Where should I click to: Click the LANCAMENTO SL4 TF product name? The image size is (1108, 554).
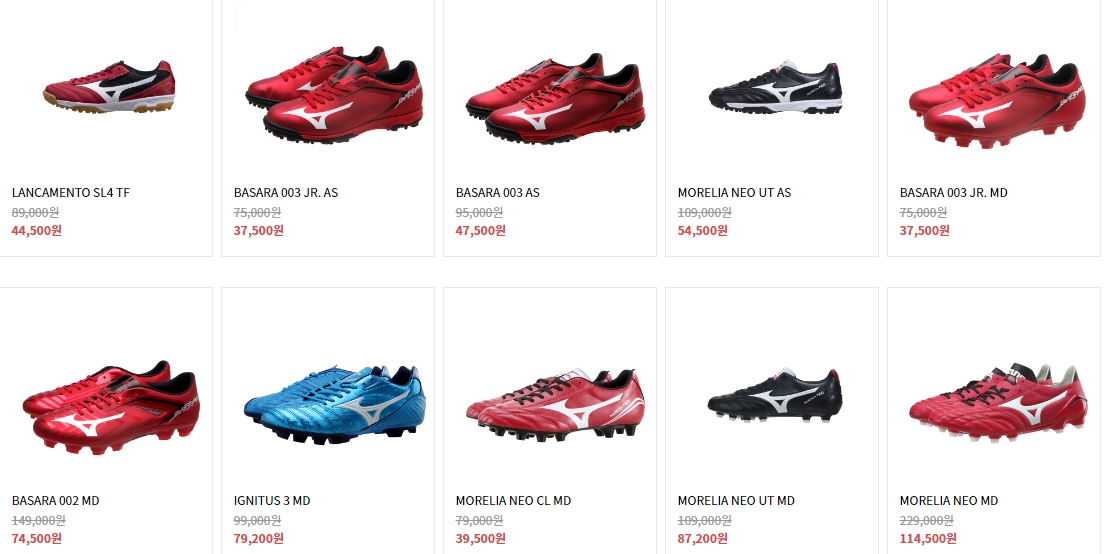[x=71, y=192]
